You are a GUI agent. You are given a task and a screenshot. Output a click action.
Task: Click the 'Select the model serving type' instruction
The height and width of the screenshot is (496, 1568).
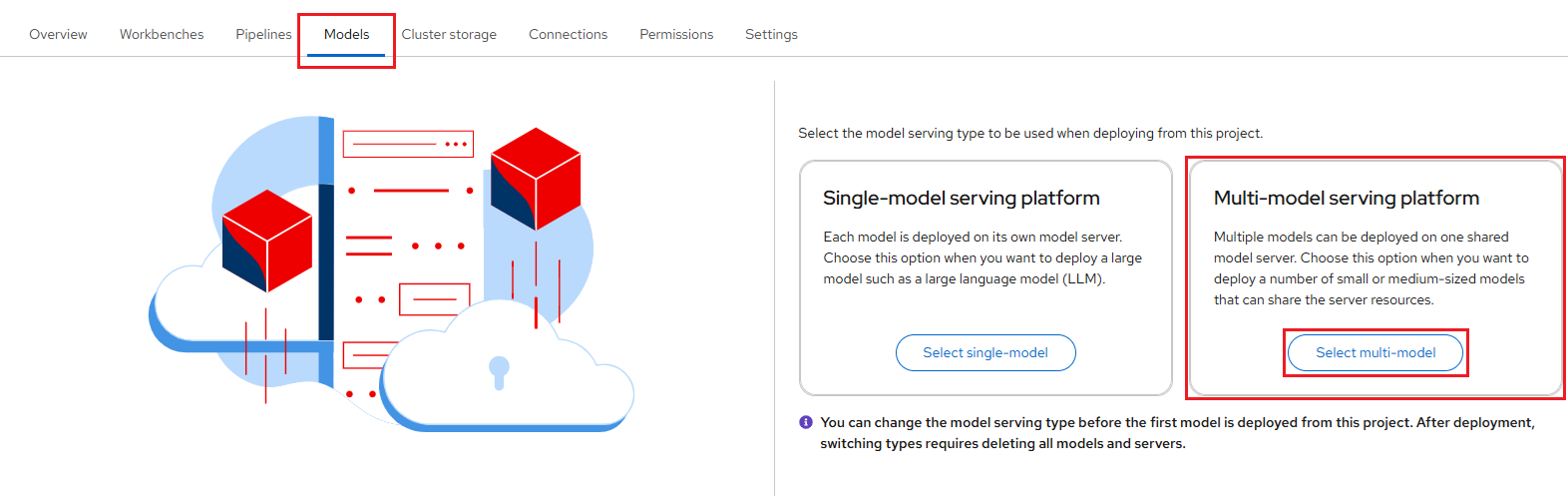[1029, 133]
